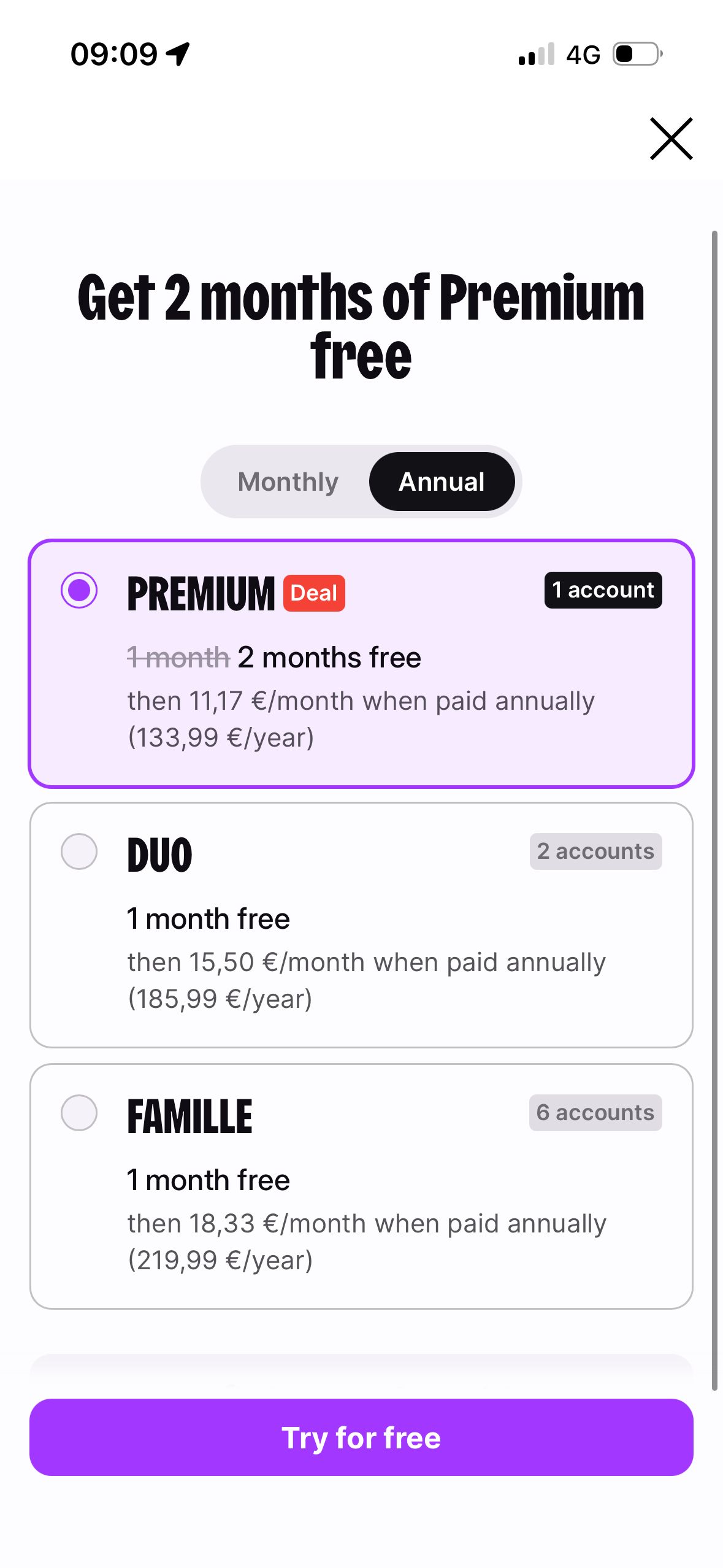Click the 4G indicator
723x1568 pixels.
click(x=583, y=55)
